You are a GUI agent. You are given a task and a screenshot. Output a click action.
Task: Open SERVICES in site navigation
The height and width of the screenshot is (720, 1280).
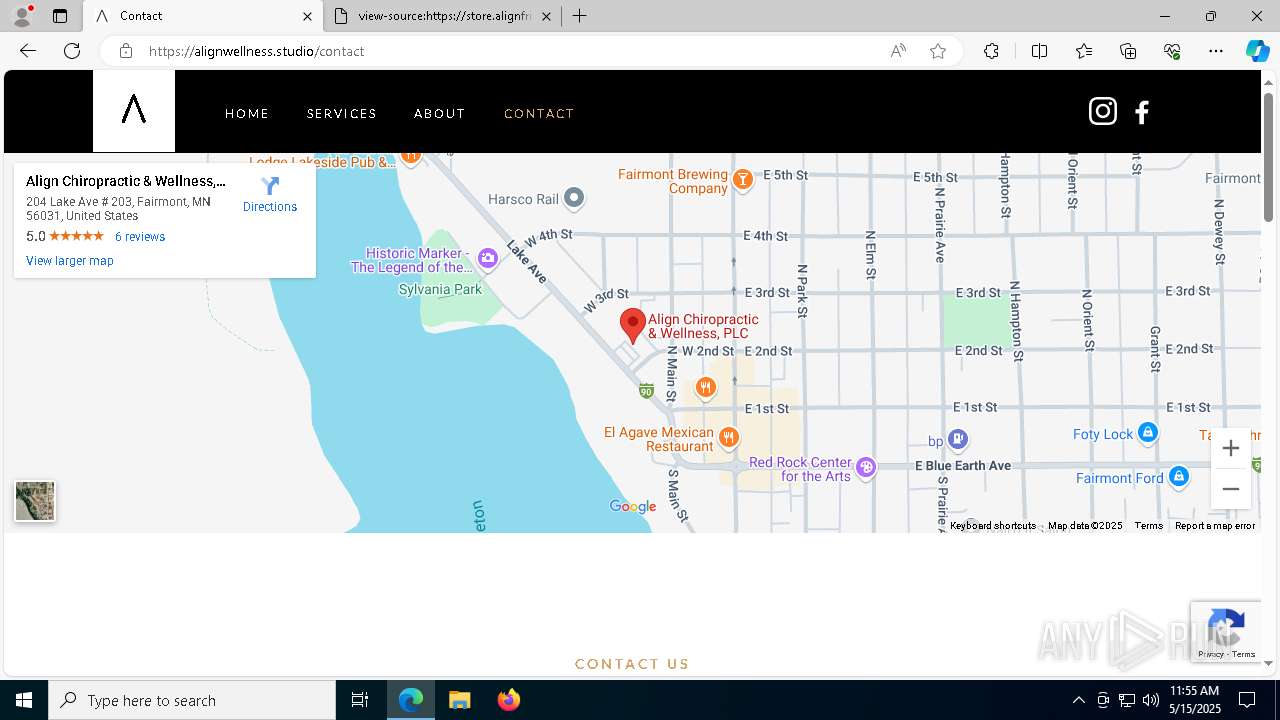point(342,113)
